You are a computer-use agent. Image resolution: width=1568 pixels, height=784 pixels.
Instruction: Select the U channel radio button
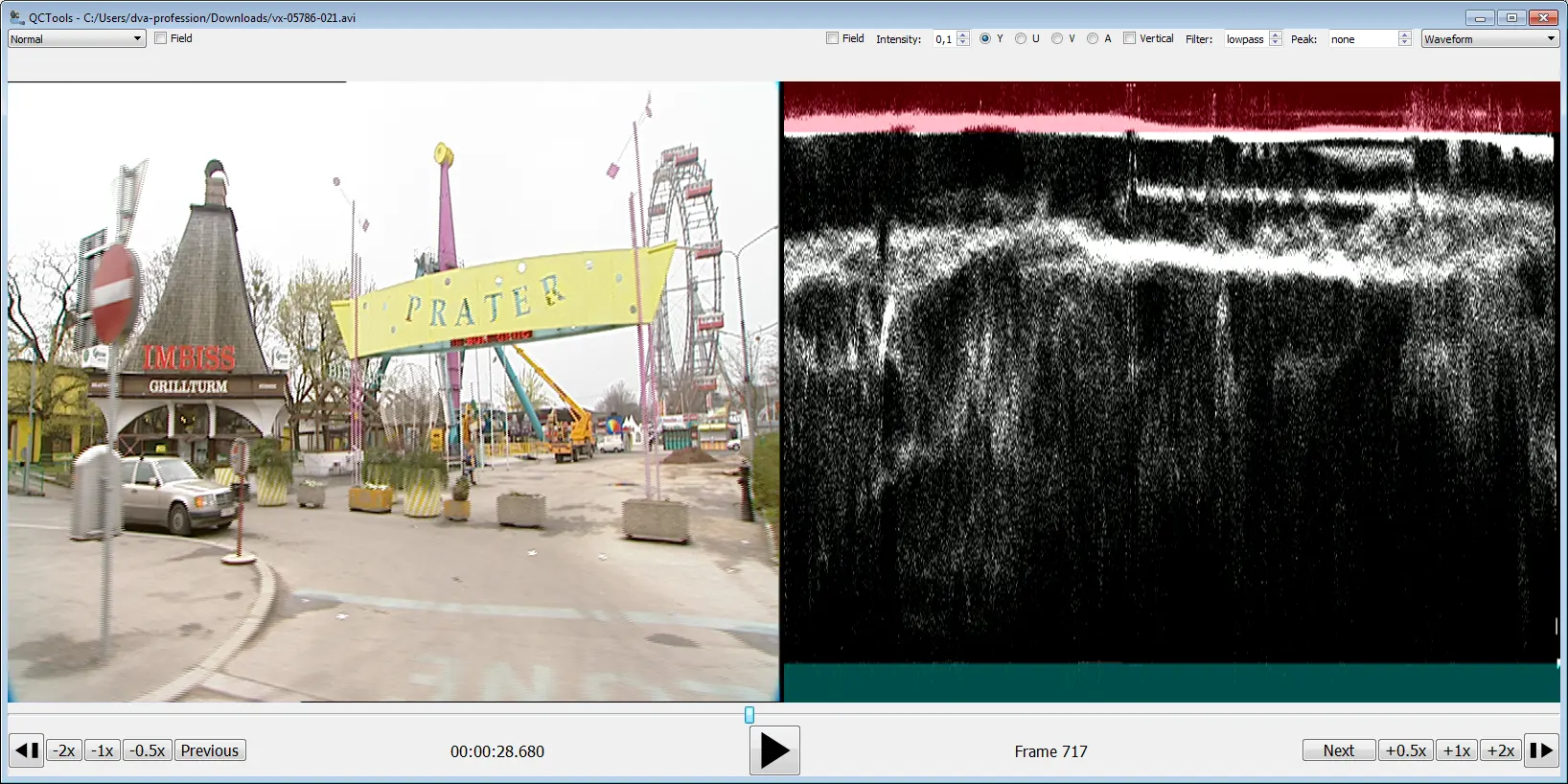(1021, 38)
